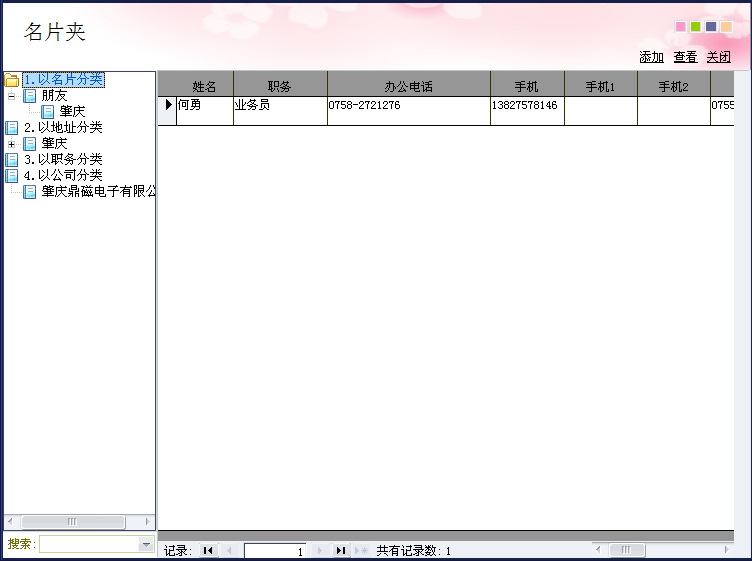Choose the green theme color swatch
The height and width of the screenshot is (561, 752).
pyautogui.click(x=695, y=27)
